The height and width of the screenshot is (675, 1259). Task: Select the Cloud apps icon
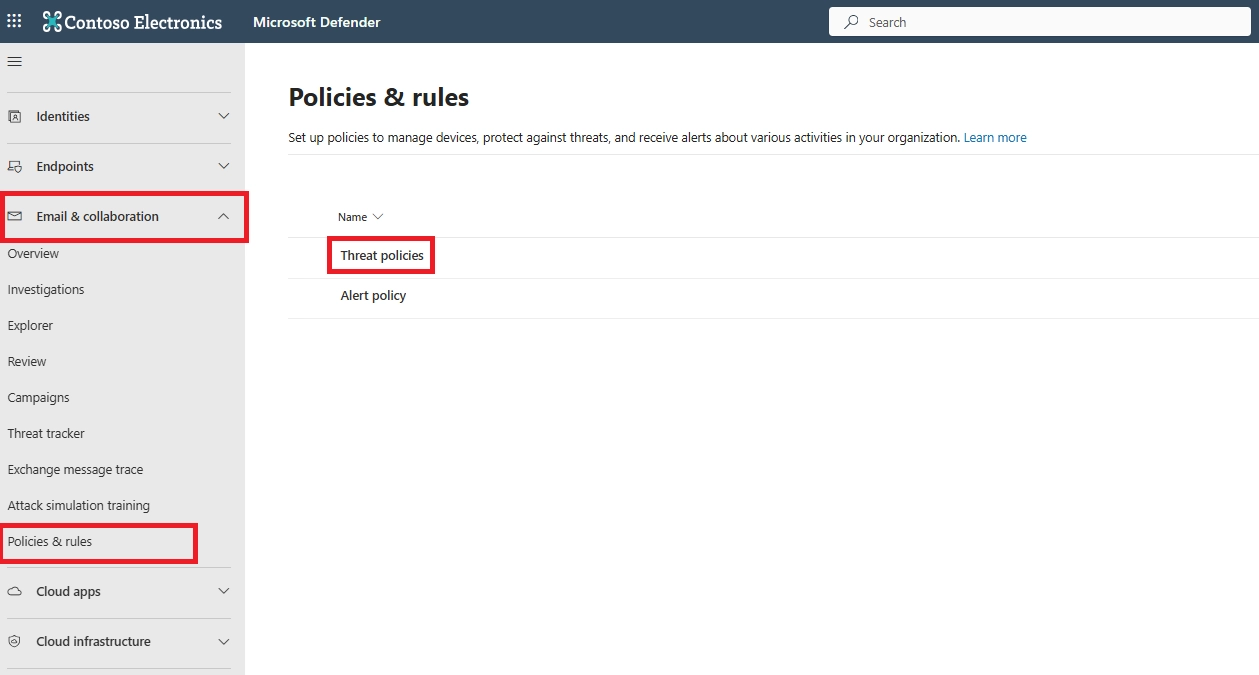pyautogui.click(x=15, y=591)
